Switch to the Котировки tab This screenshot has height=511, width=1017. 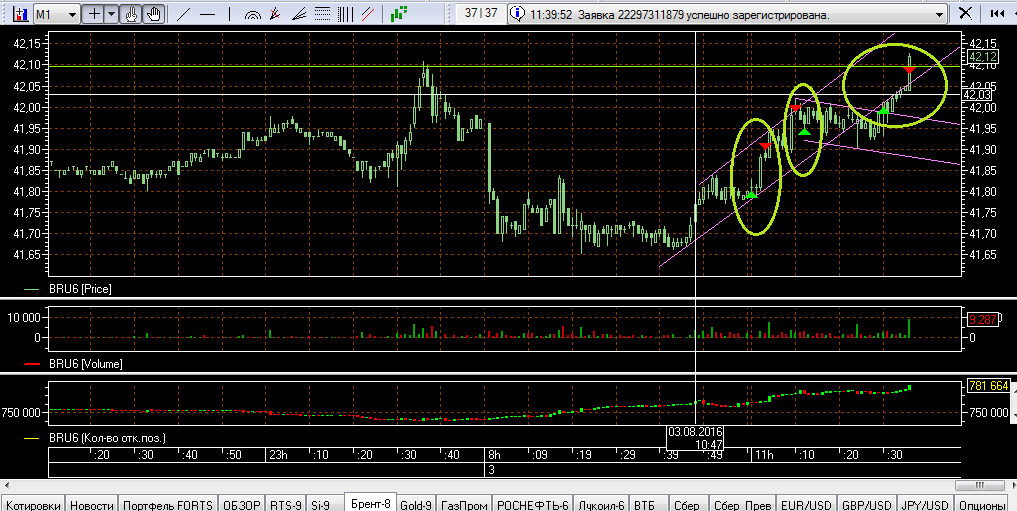coord(33,505)
